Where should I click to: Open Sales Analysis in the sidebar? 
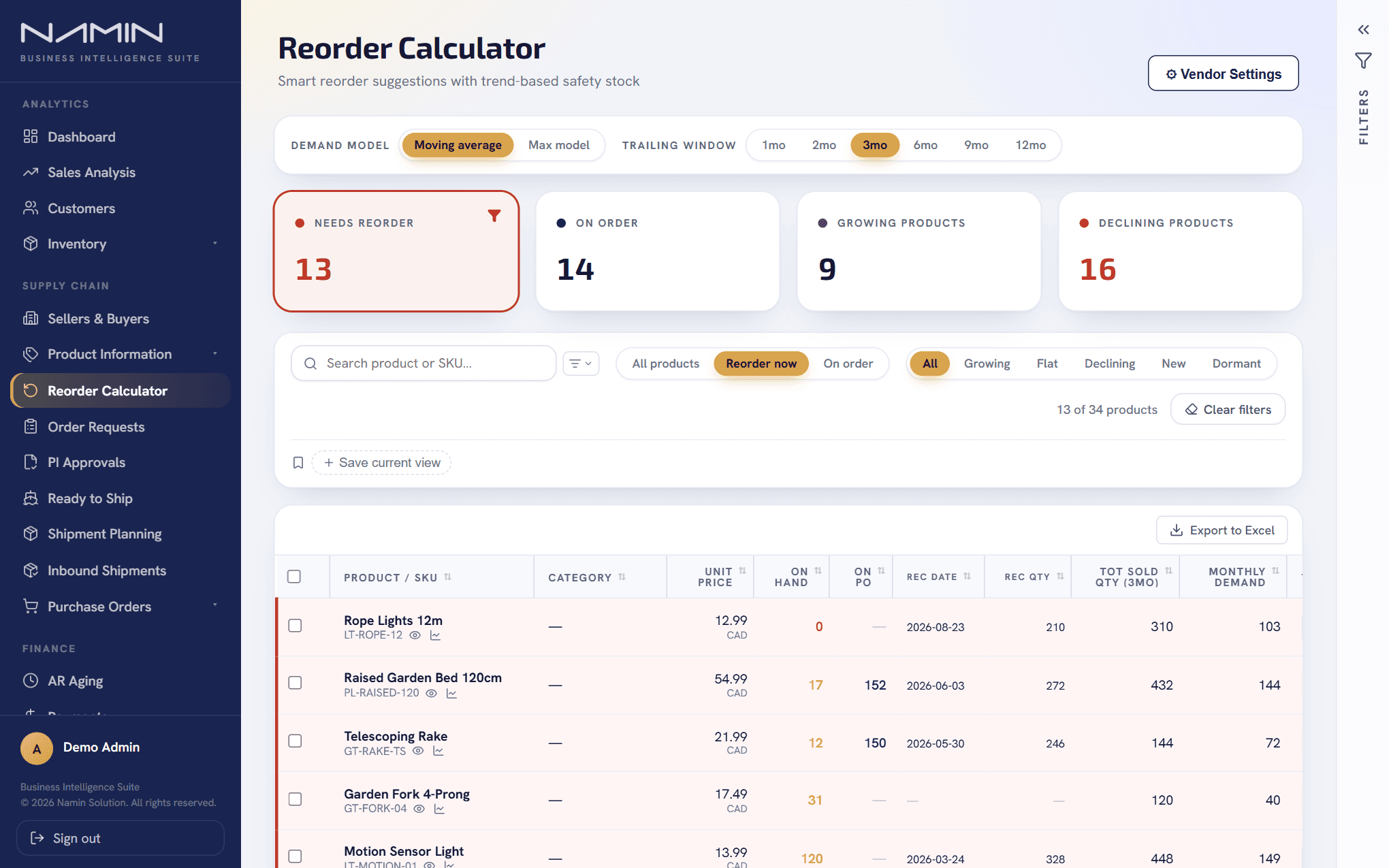(x=121, y=172)
